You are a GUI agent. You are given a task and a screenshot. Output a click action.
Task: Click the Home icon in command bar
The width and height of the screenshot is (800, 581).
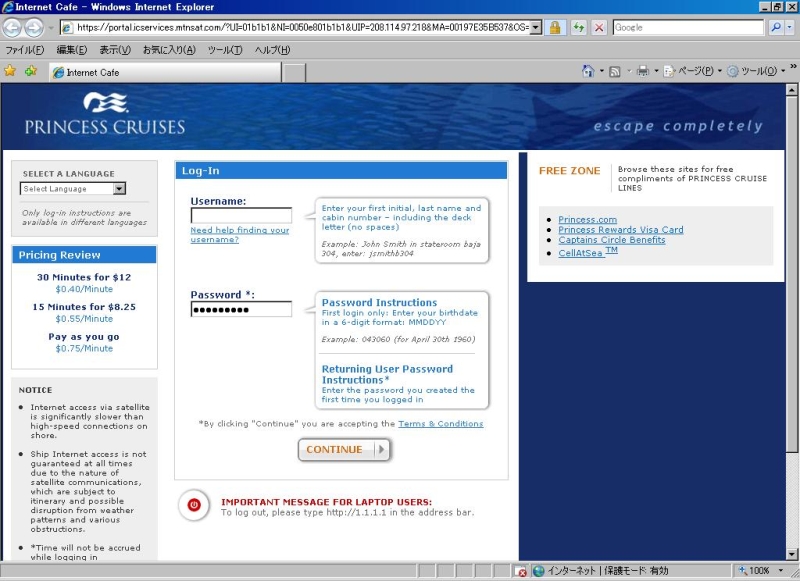click(588, 71)
